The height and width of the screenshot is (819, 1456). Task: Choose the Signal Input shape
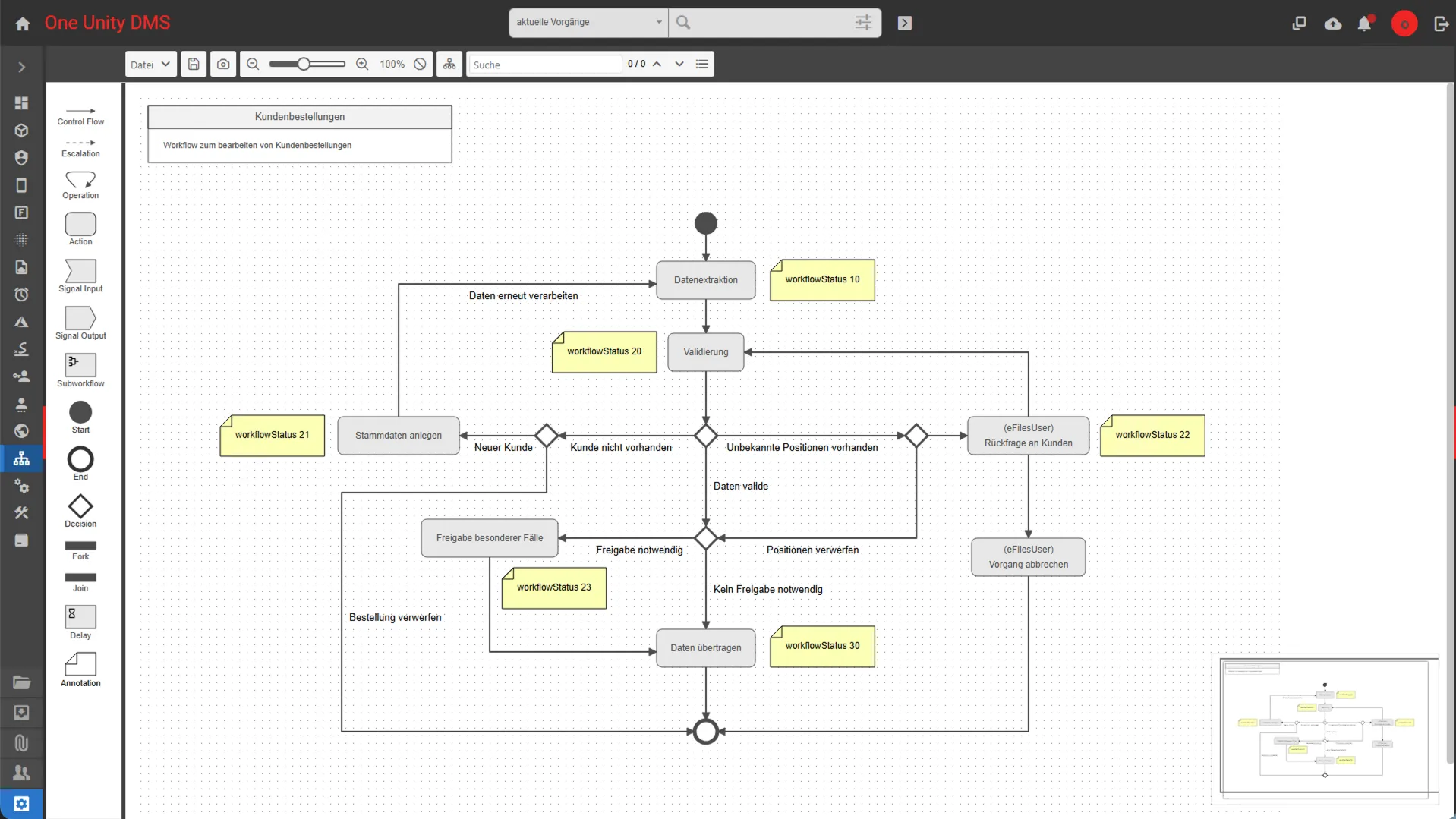click(x=80, y=276)
